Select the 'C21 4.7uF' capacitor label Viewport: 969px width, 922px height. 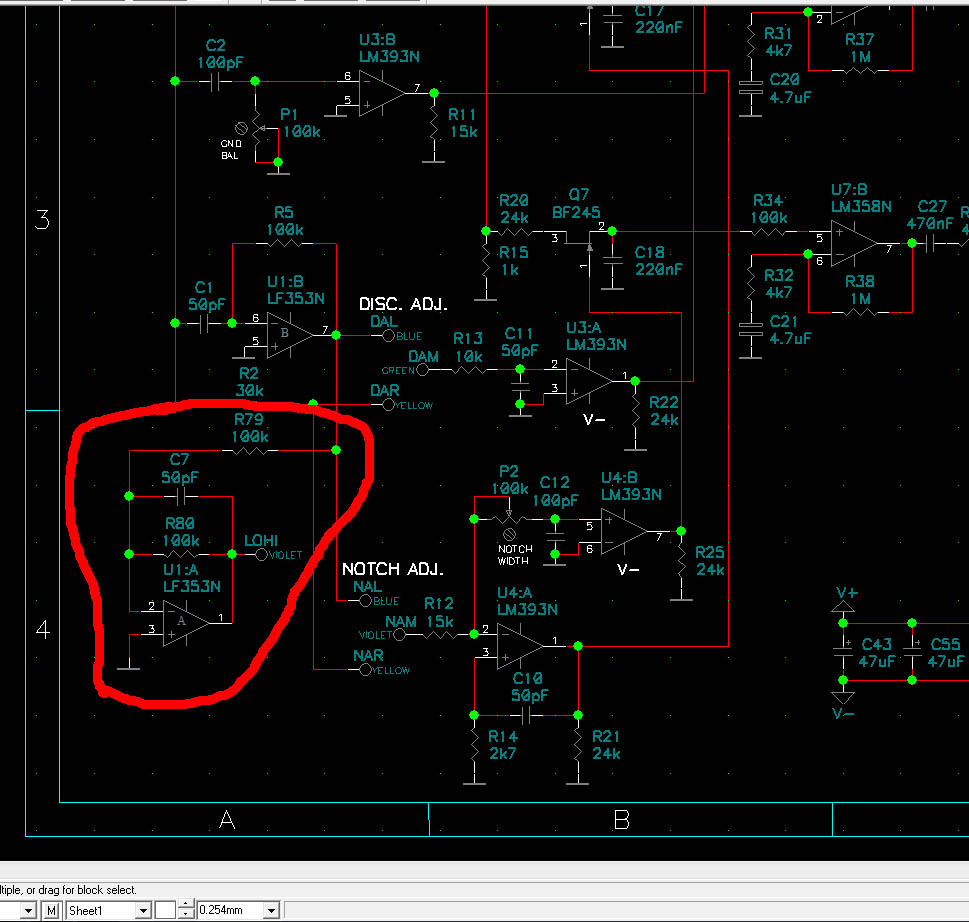click(x=790, y=330)
